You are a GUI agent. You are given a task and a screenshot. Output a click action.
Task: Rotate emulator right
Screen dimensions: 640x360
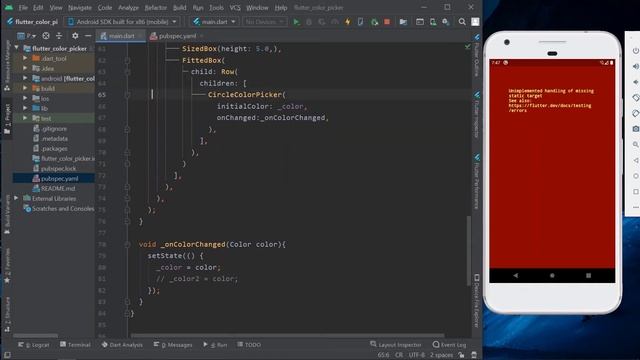[x=636, y=113]
